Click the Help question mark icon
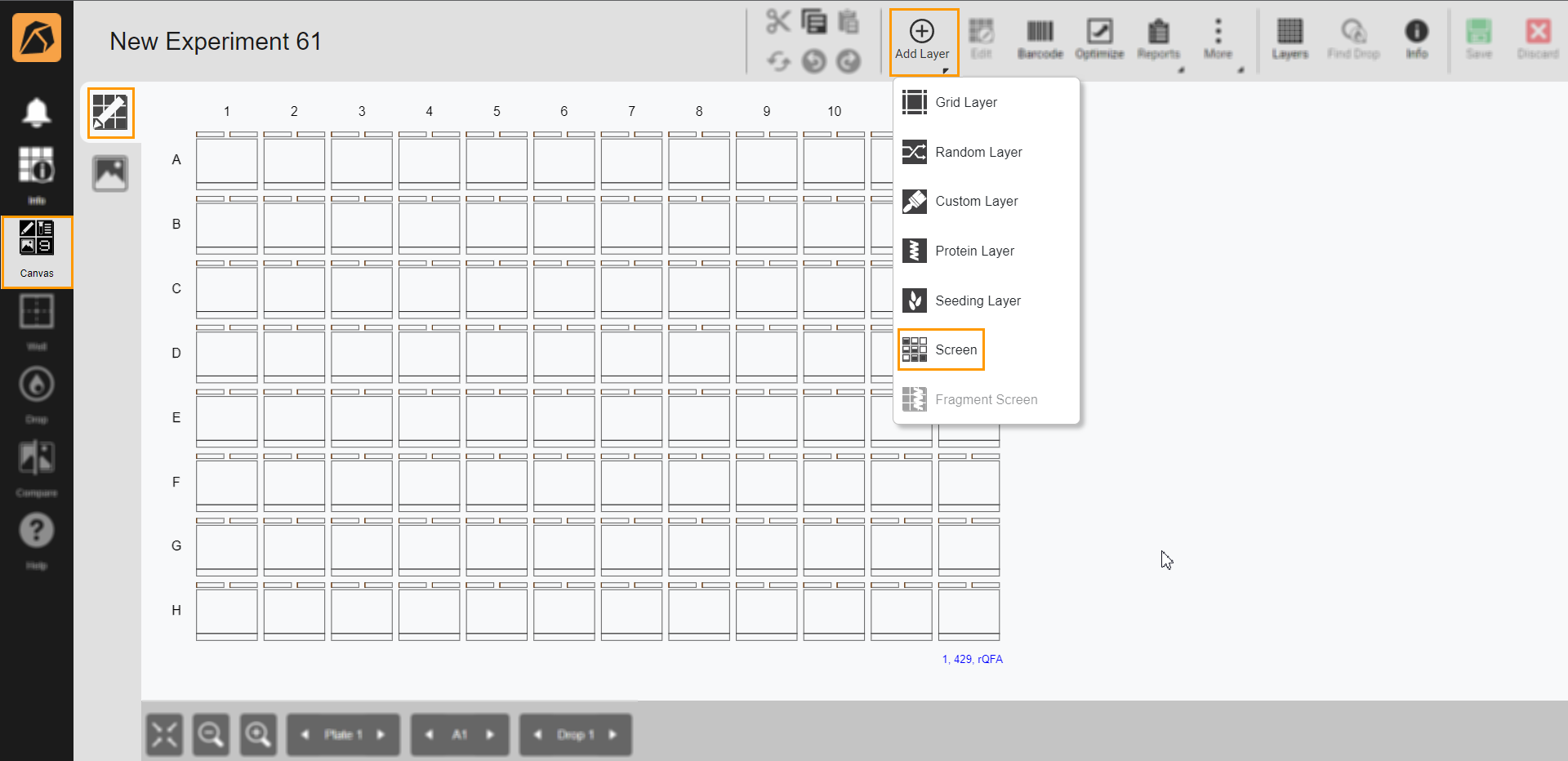Image resolution: width=1568 pixels, height=761 pixels. click(36, 532)
